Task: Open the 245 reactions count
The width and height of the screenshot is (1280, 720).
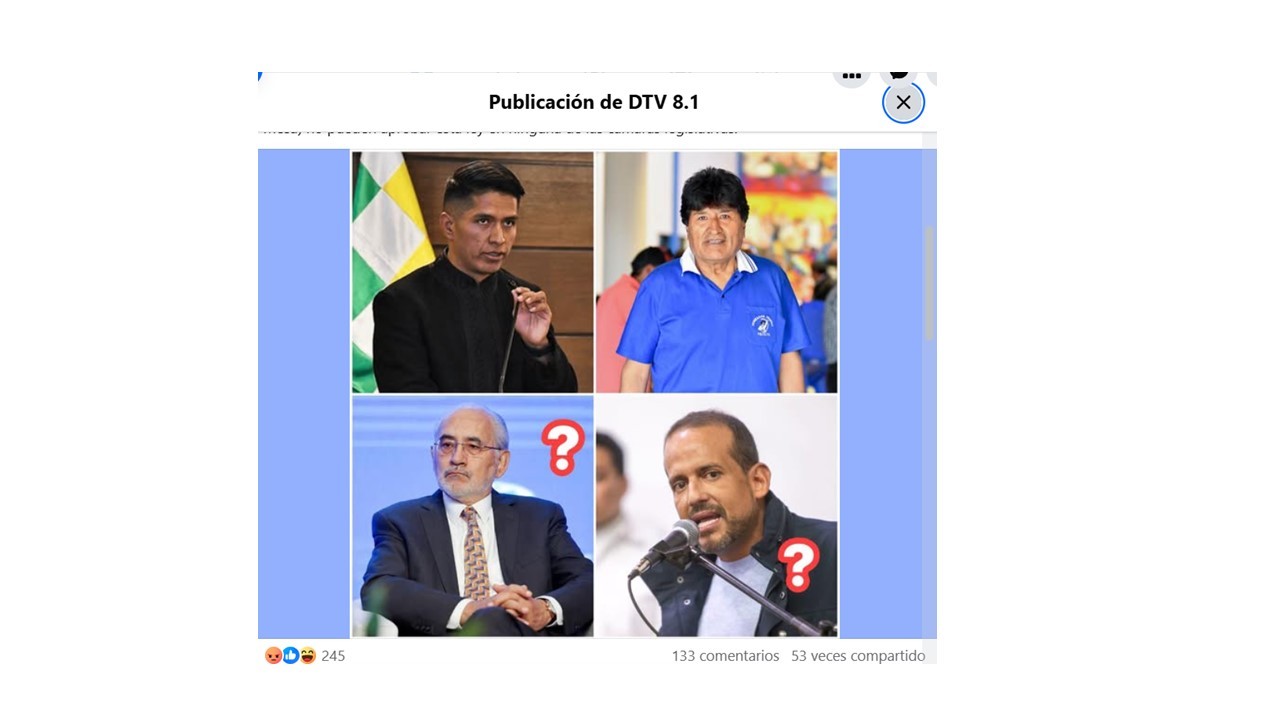Action: click(x=333, y=656)
